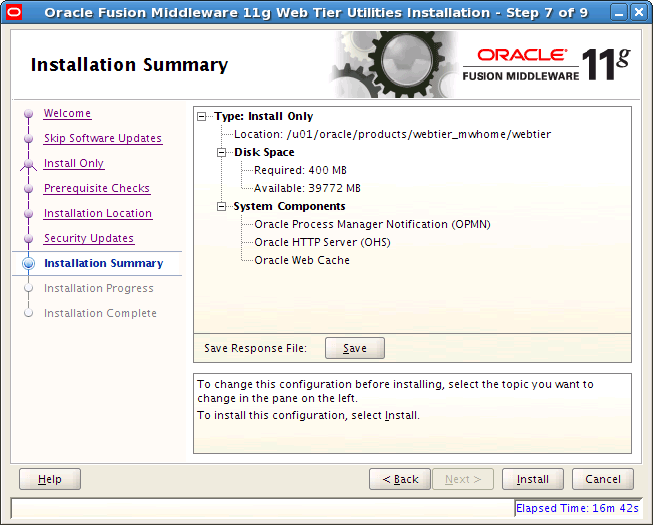Click the Welcome step bullet icon
Viewport: 653px width, 525px height.
pos(28,113)
